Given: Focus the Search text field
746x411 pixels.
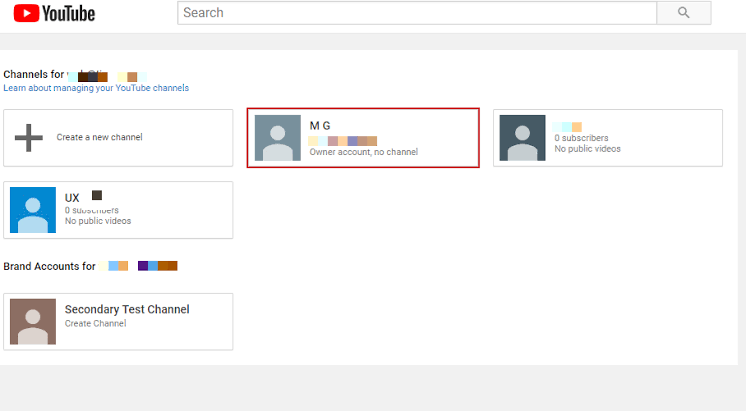Looking at the screenshot, I should click(416, 13).
